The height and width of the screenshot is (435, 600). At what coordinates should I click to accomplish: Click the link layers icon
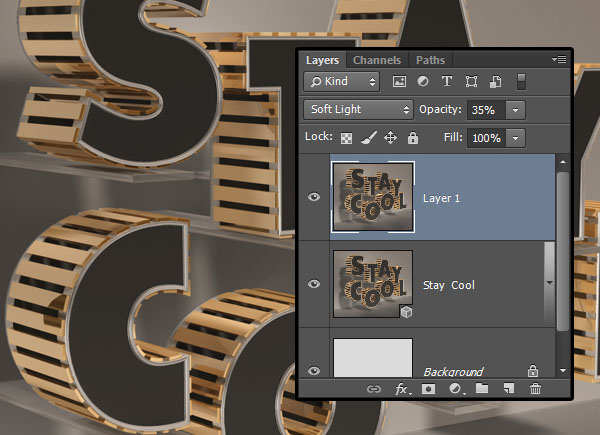click(x=374, y=389)
